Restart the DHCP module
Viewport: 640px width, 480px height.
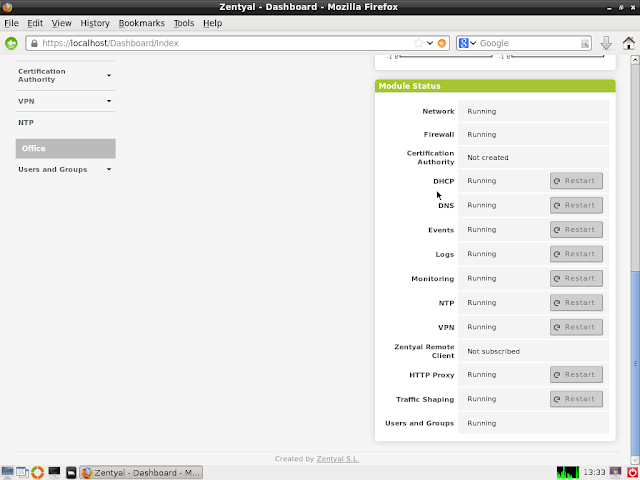point(576,181)
